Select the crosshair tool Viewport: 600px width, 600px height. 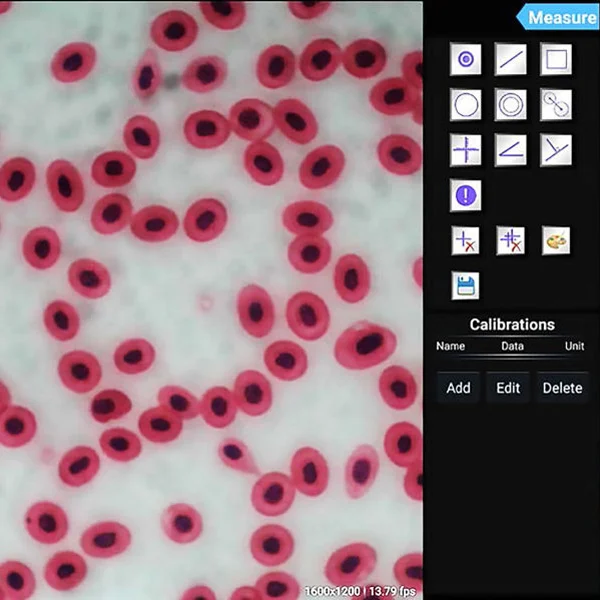(465, 149)
